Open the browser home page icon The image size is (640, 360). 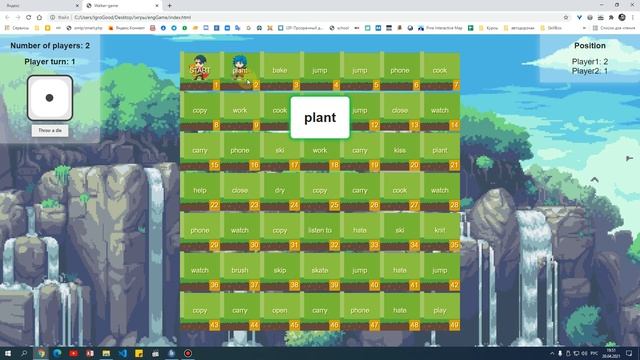tap(39, 18)
